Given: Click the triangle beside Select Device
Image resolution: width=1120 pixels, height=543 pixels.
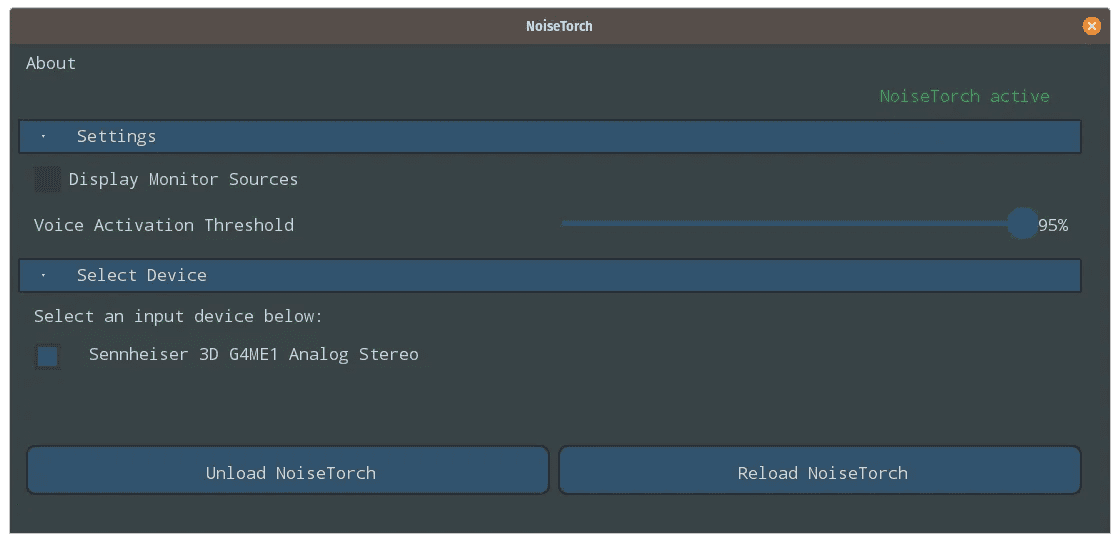Looking at the screenshot, I should (x=44, y=275).
